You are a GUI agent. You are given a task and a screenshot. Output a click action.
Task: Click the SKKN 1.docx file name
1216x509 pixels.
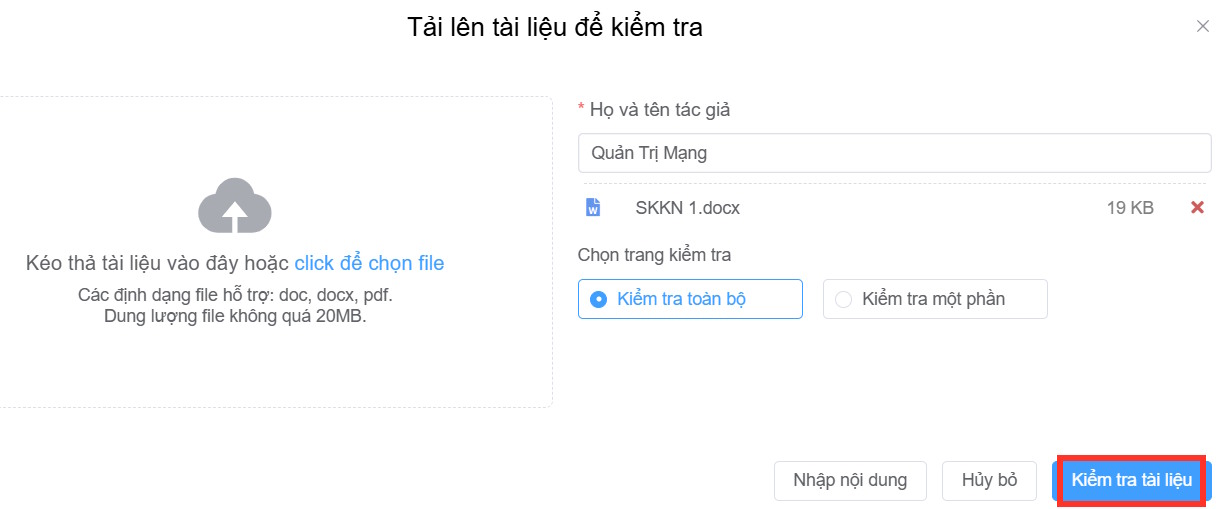pyautogui.click(x=687, y=208)
